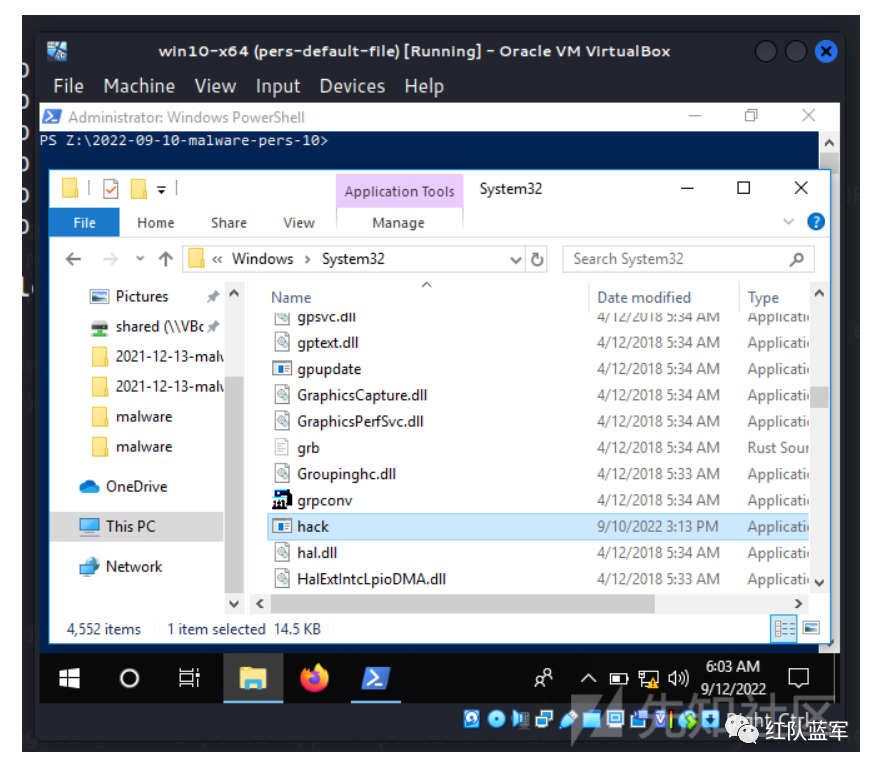Screen dimensions: 878x770
Task: Show hidden system tray icons
Action: 588,679
